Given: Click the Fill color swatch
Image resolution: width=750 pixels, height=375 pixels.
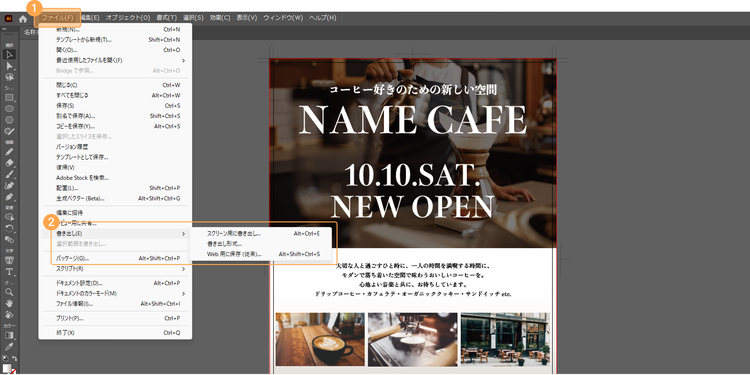Looking at the screenshot, I should [x=6, y=368].
